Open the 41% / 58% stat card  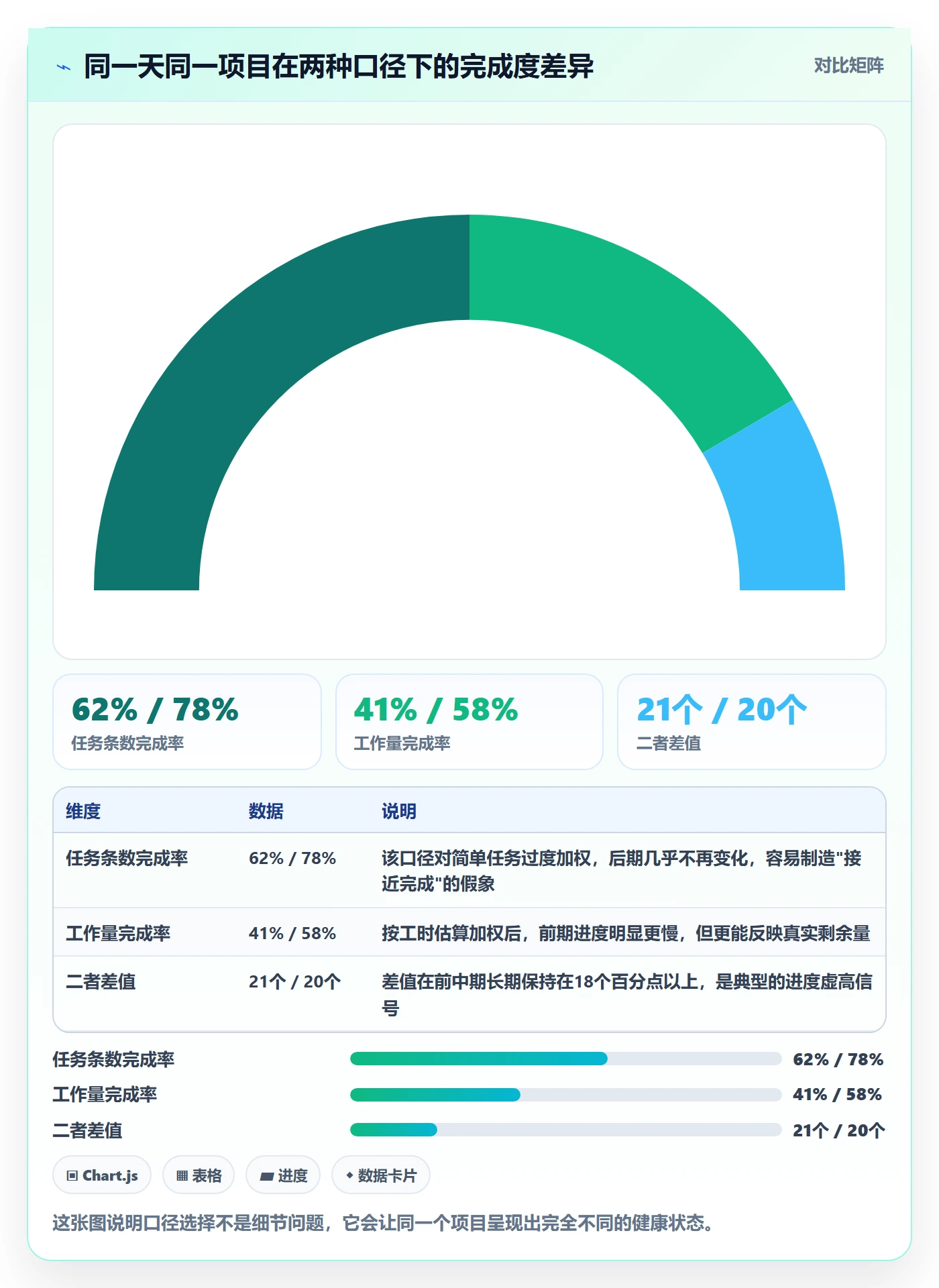tap(469, 722)
